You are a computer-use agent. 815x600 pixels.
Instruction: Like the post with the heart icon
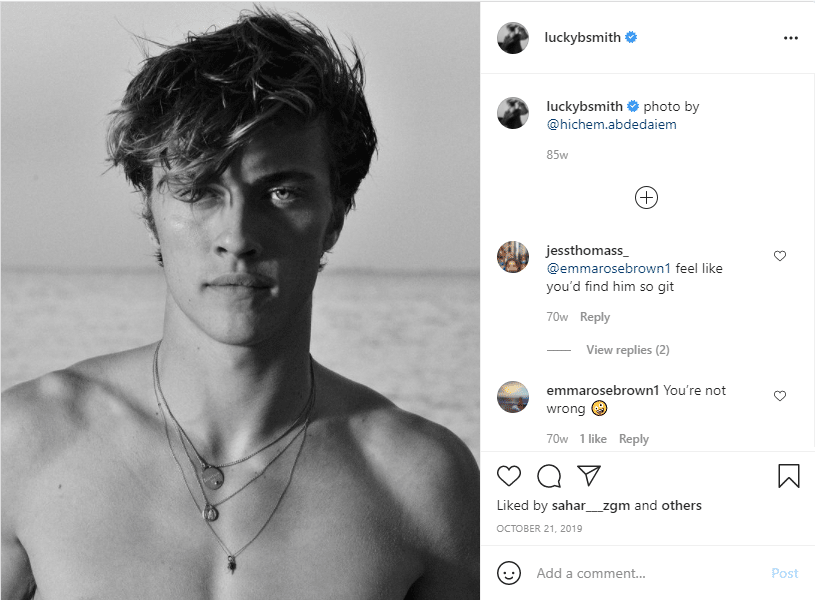click(x=509, y=476)
